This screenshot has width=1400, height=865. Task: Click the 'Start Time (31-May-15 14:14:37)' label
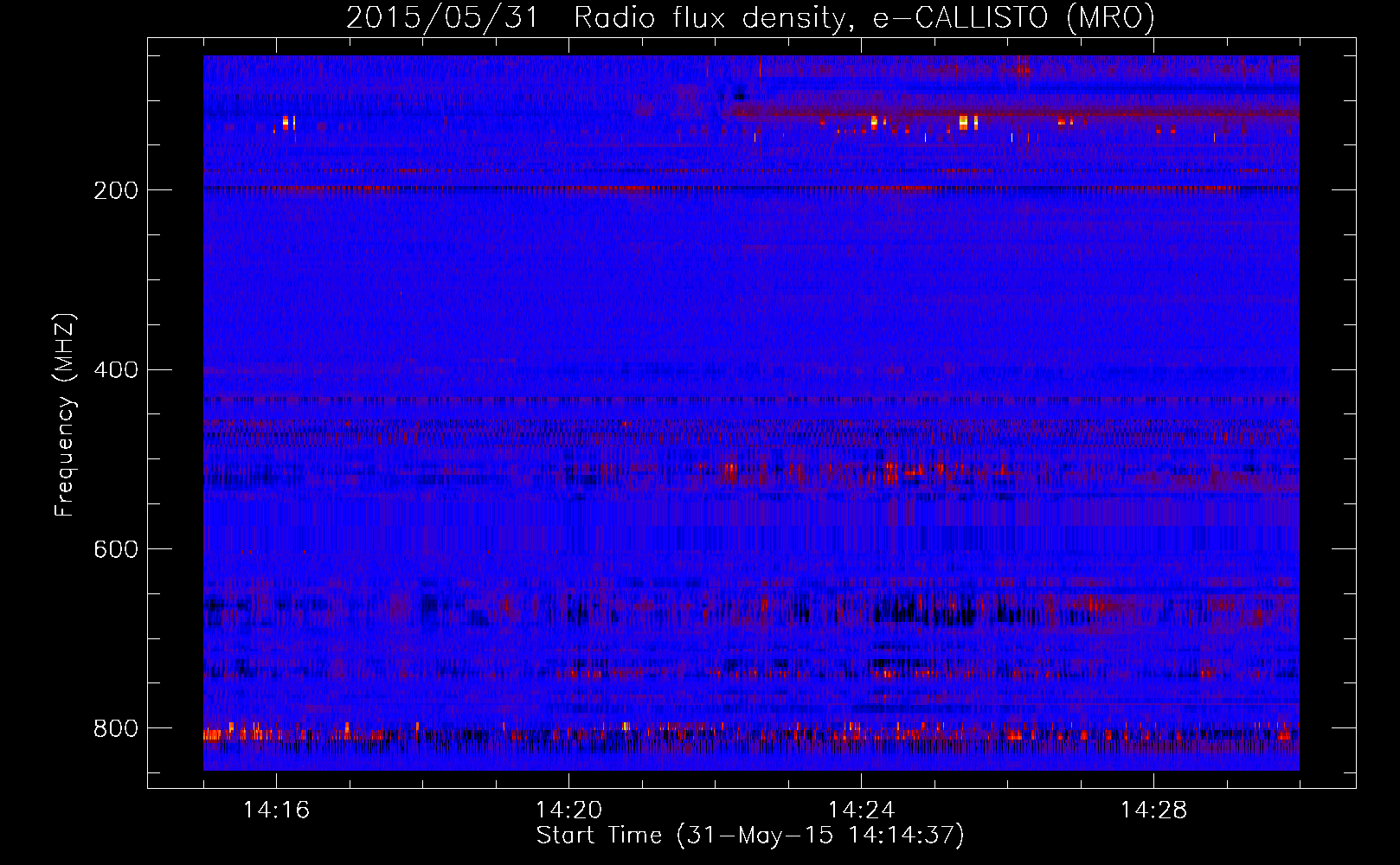[x=750, y=835]
